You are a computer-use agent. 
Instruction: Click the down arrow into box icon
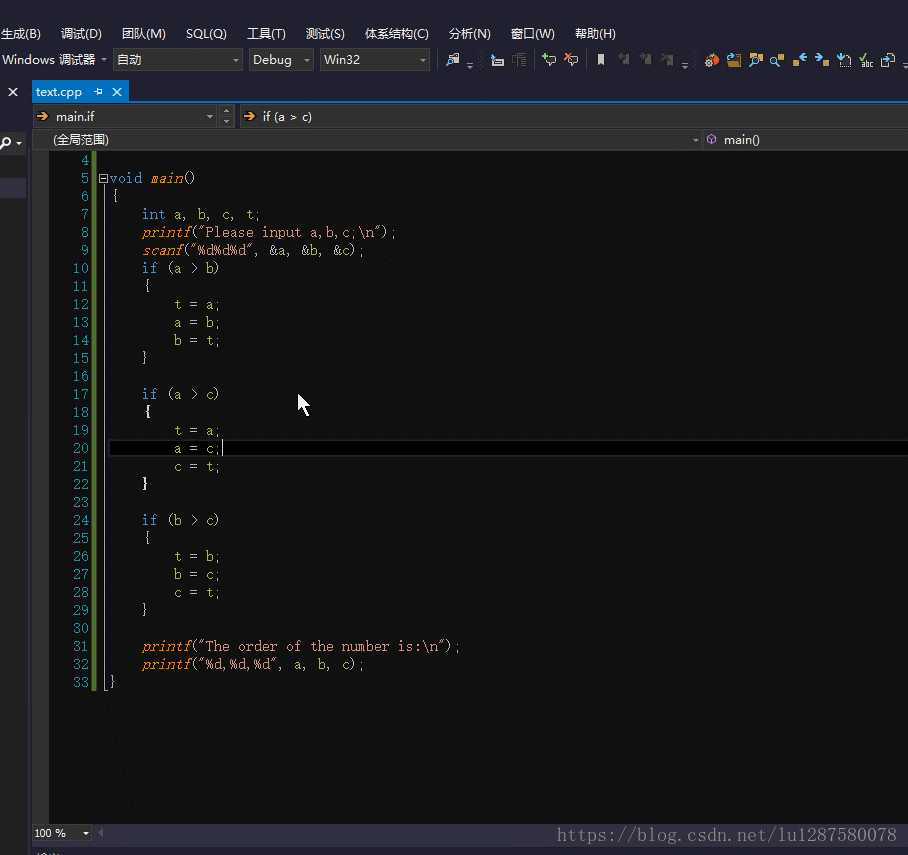[844, 60]
